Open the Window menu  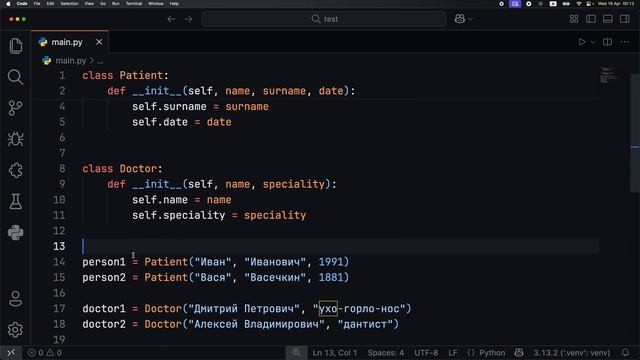pyautogui.click(x=156, y=4)
